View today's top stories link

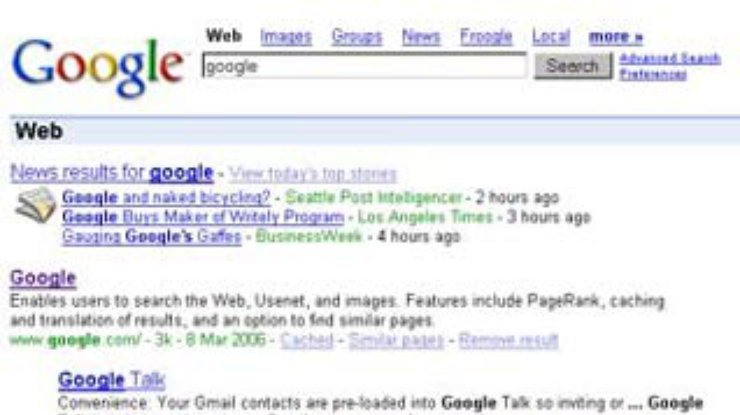point(312,174)
